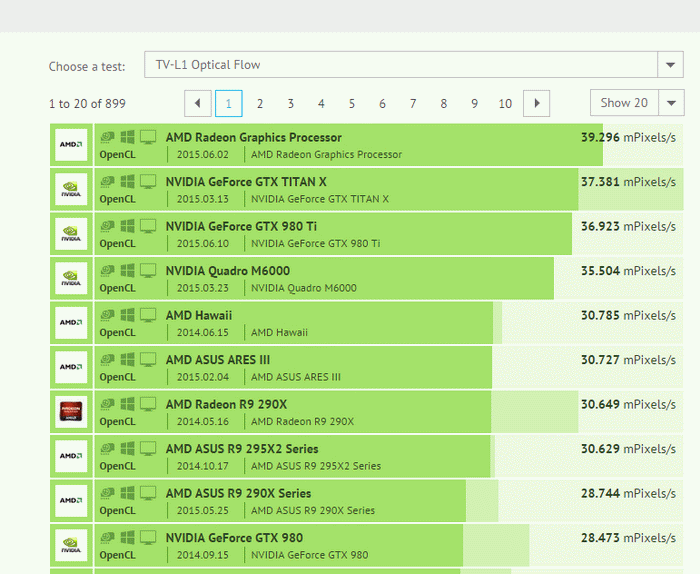Select page 2 in pagination
Image resolution: width=700 pixels, height=574 pixels.
[x=259, y=104]
